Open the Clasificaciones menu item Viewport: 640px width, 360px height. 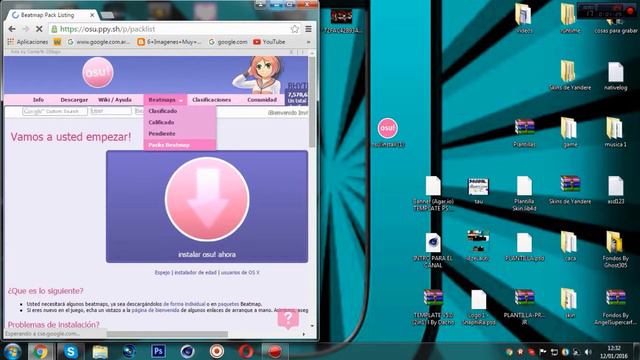(211, 100)
